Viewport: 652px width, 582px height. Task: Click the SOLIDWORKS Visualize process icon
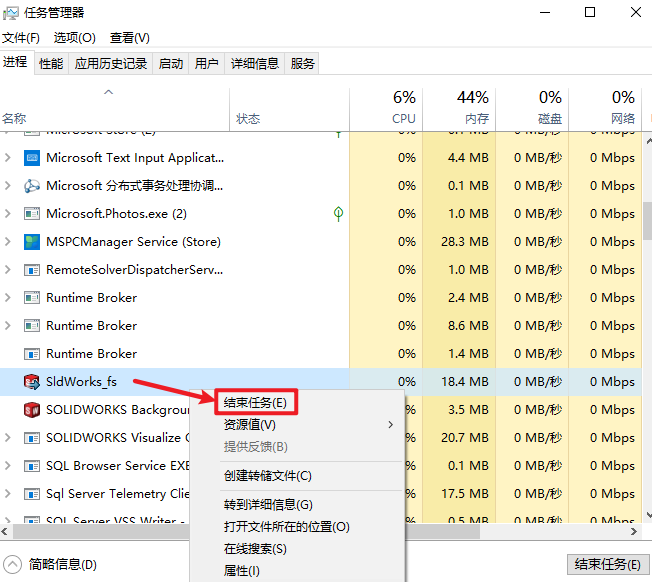[x=31, y=437]
